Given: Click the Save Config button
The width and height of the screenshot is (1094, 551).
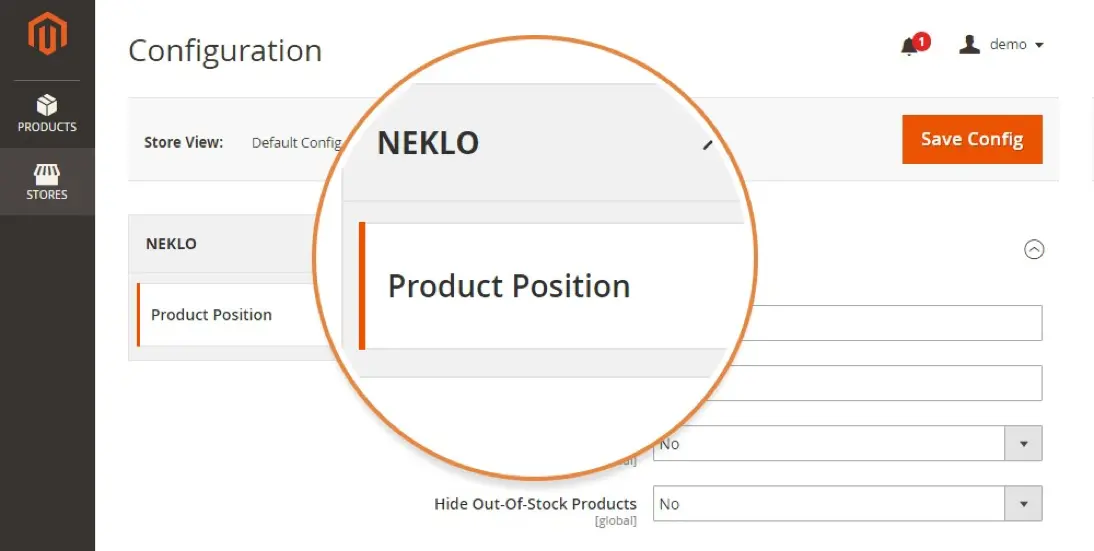Looking at the screenshot, I should [x=972, y=139].
